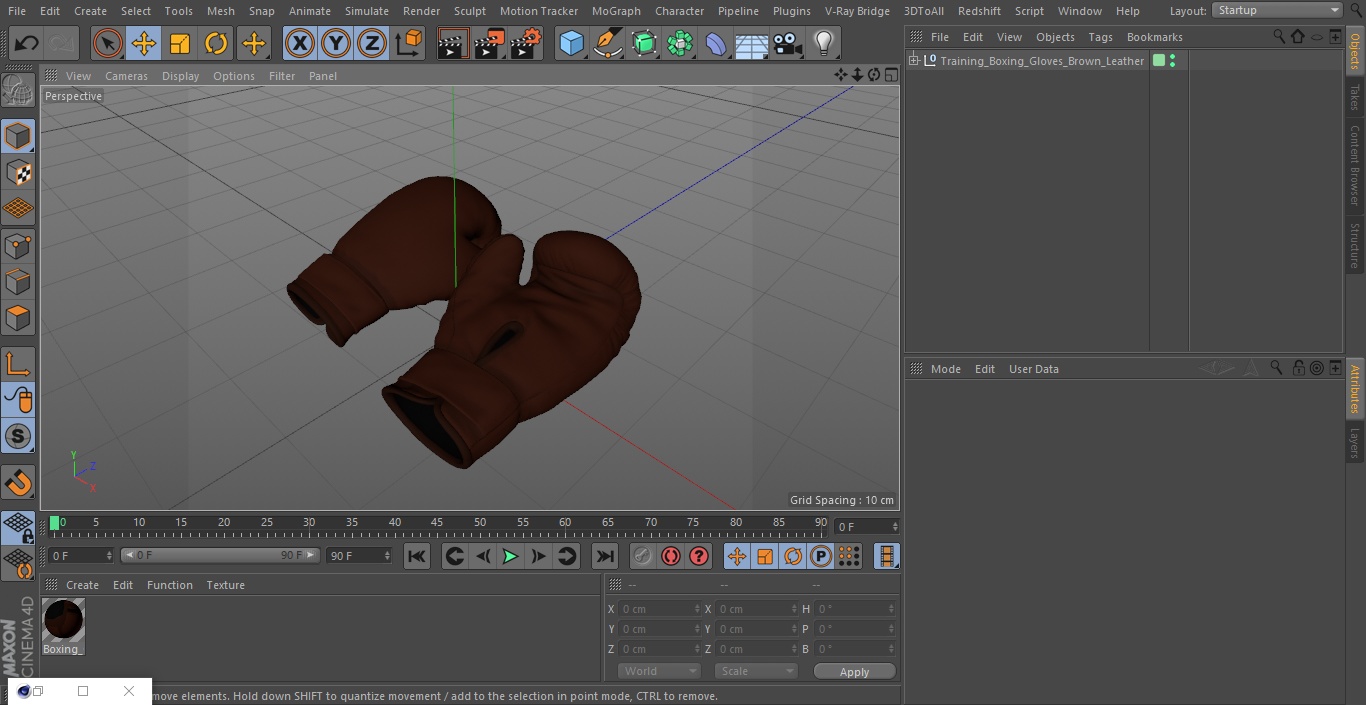
Task: Open the Sculpt menu
Action: click(x=469, y=11)
